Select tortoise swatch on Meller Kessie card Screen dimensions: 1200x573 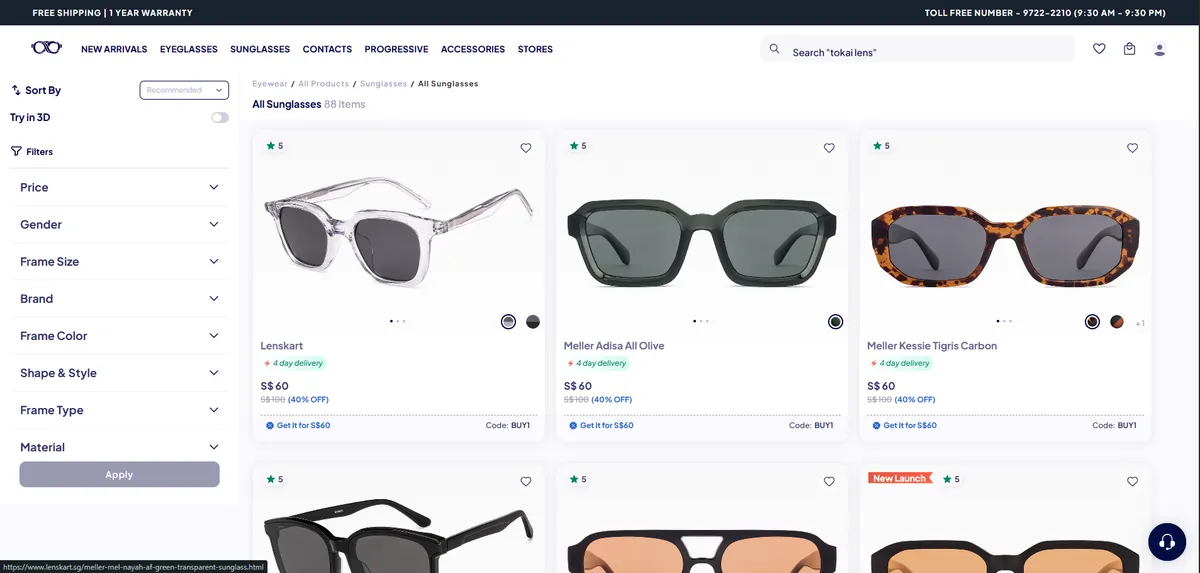coord(1117,322)
